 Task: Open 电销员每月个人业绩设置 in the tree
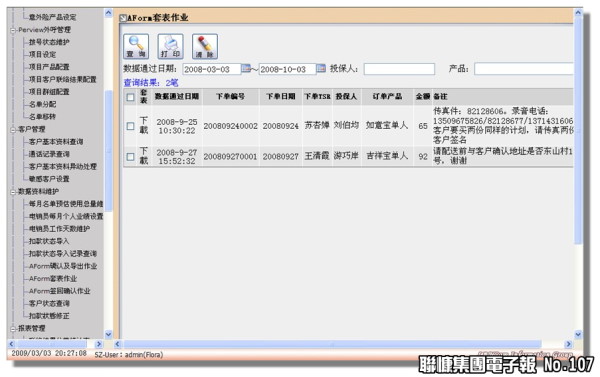point(66,216)
